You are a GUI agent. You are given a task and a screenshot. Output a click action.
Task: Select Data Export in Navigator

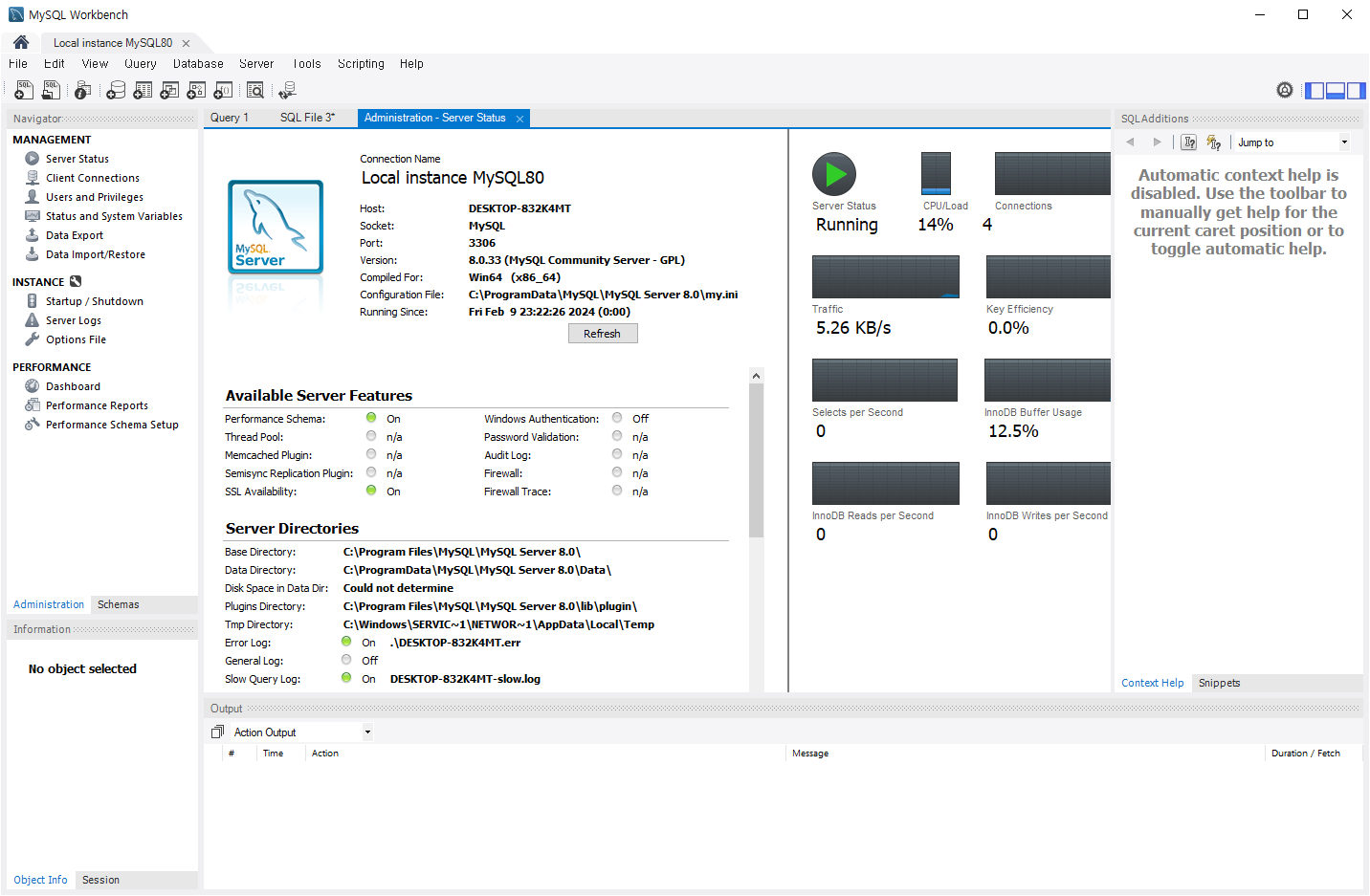pyautogui.click(x=75, y=235)
